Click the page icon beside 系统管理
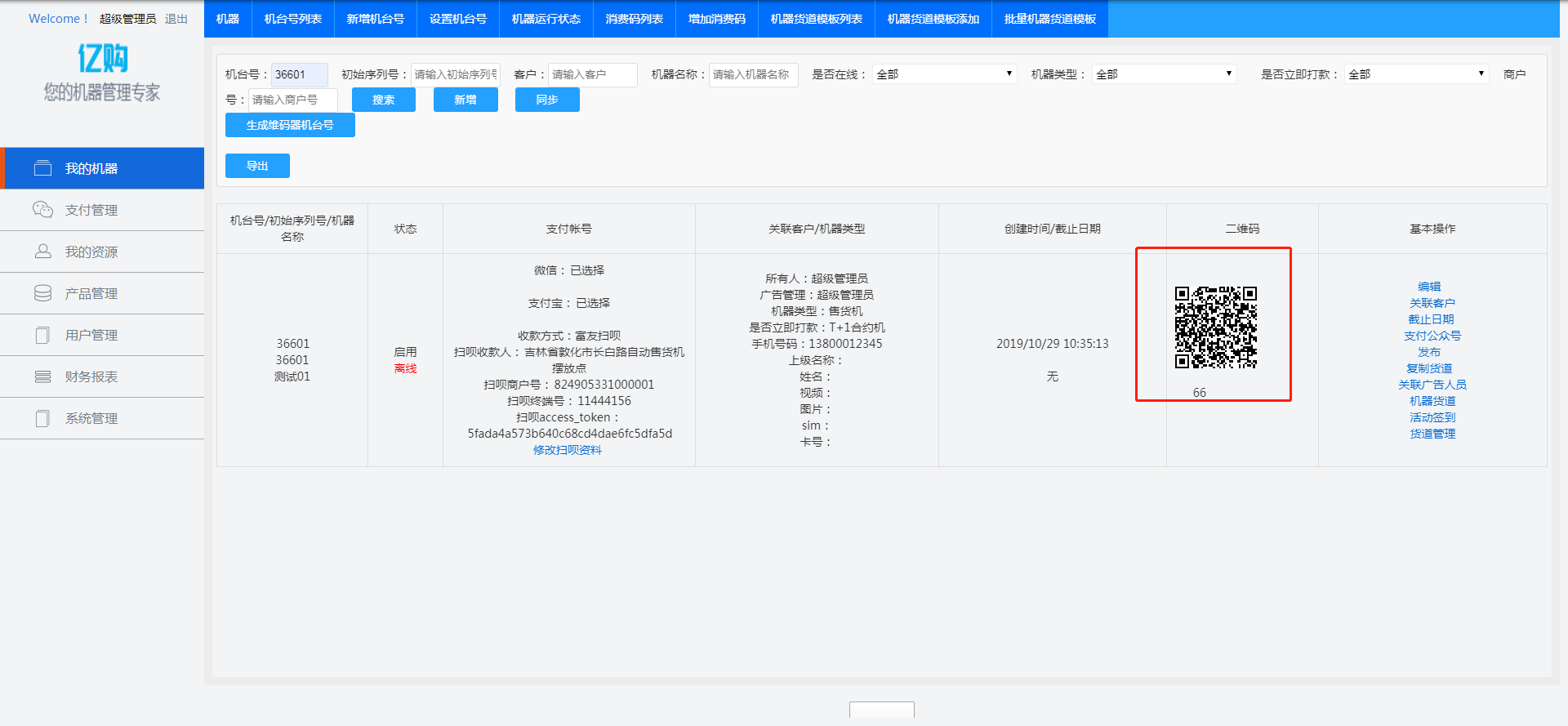The width and height of the screenshot is (1568, 726). pyautogui.click(x=42, y=418)
